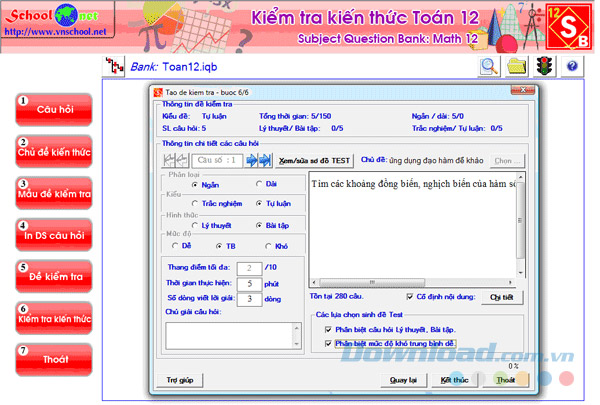Go to previous question arrow
Screen dimensions: 600x405
[x=182, y=160]
